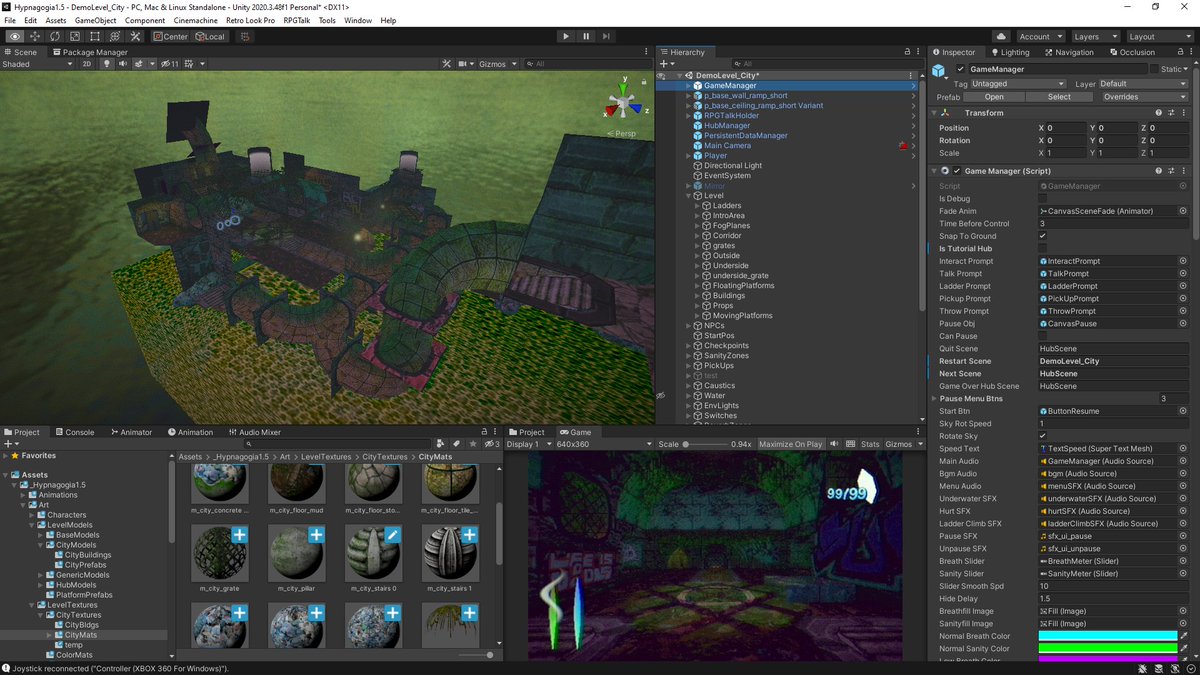Click the prefab Open button
Screen dimensions: 1200x675
tap(994, 97)
